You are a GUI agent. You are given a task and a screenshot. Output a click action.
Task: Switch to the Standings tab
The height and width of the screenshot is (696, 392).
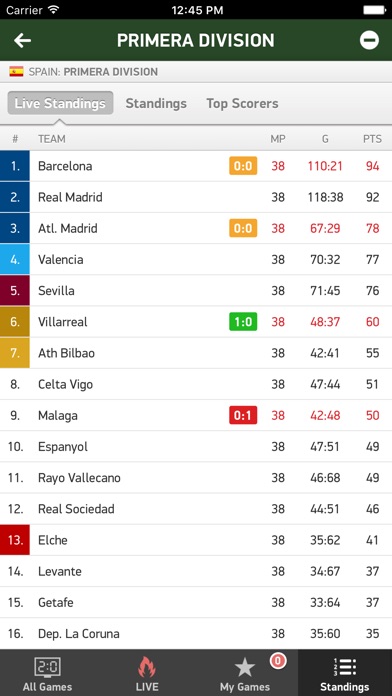(156, 103)
